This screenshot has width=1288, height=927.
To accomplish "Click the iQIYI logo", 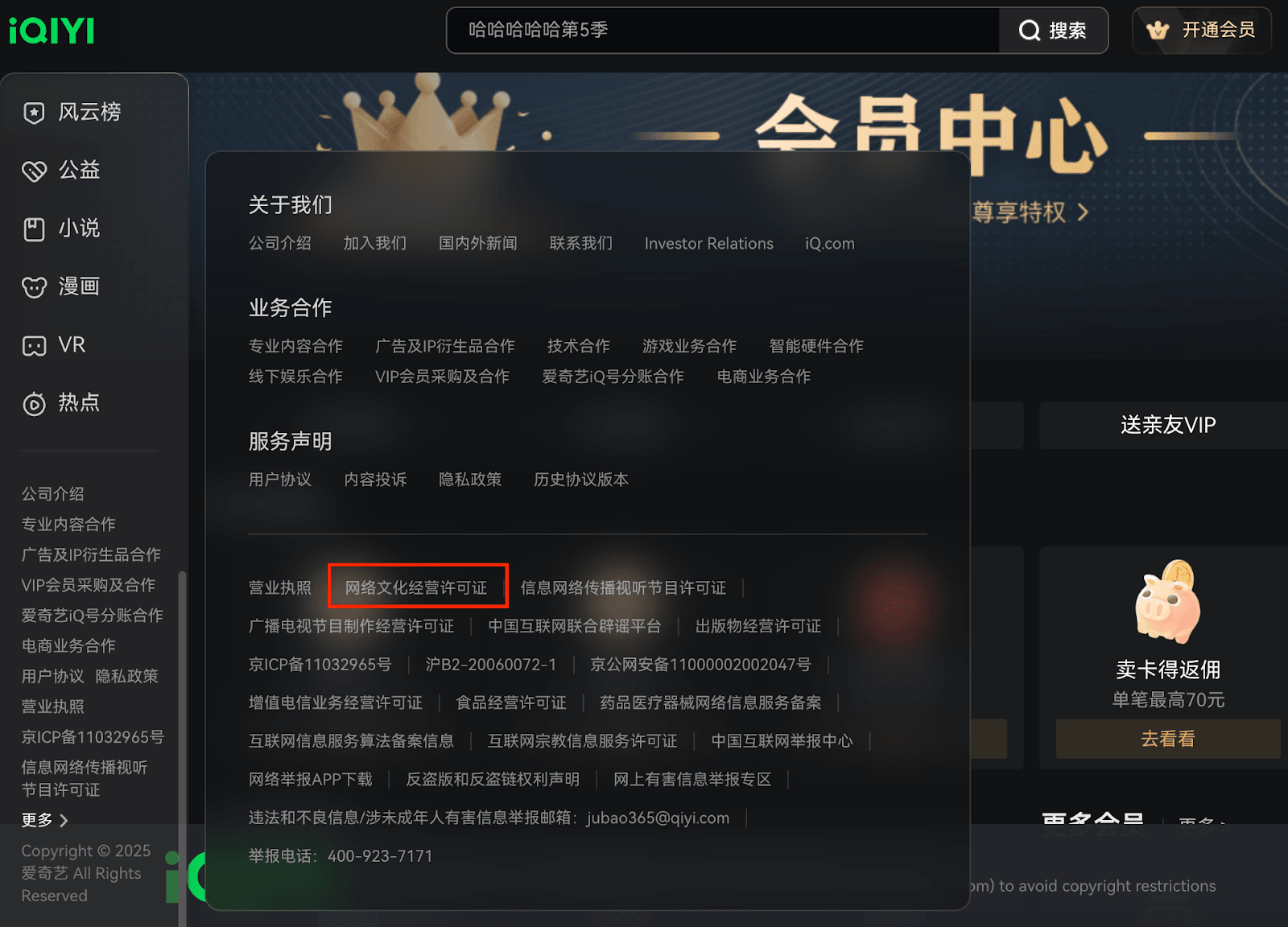I will 52,31.
